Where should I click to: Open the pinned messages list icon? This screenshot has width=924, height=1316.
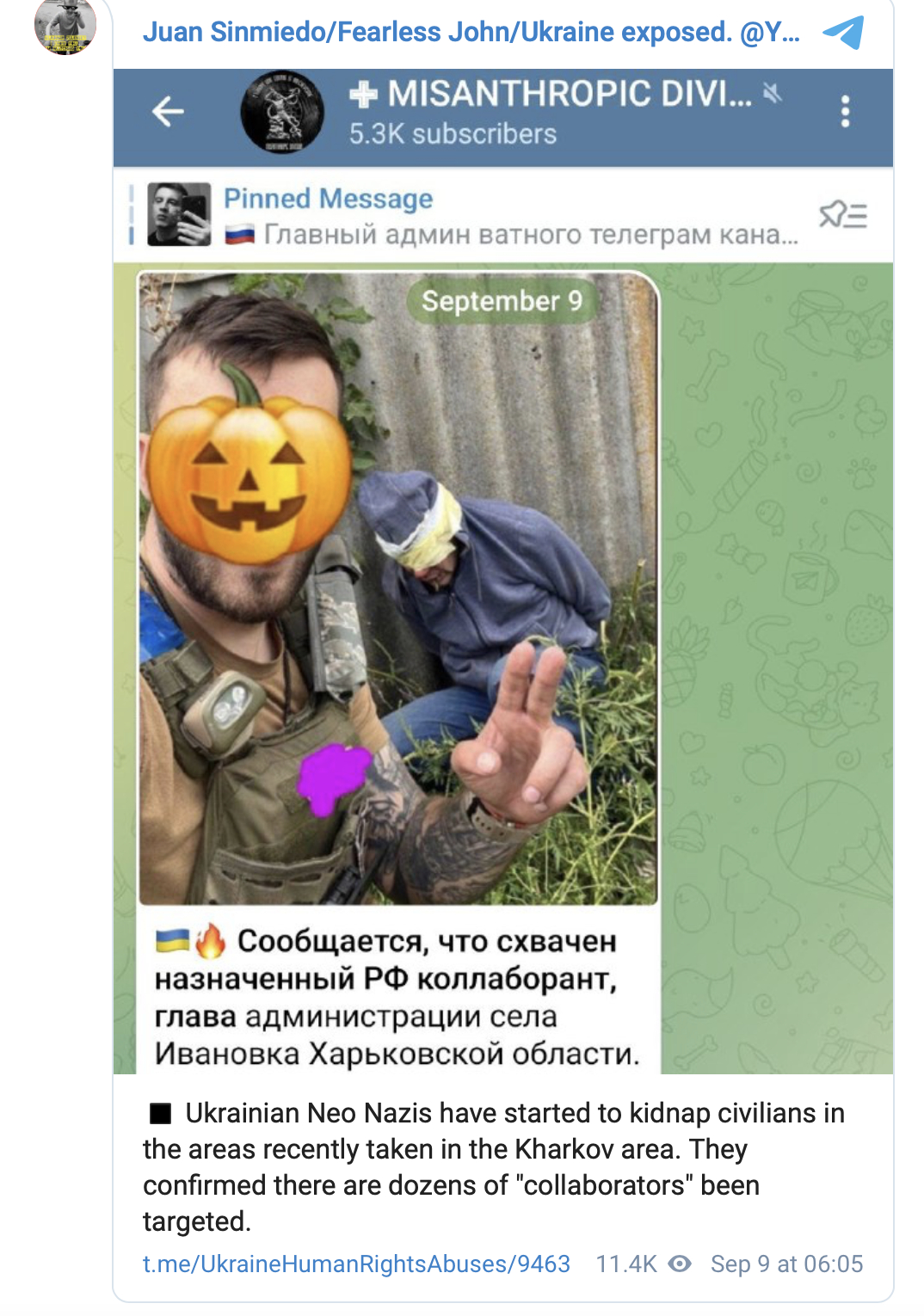[x=842, y=215]
